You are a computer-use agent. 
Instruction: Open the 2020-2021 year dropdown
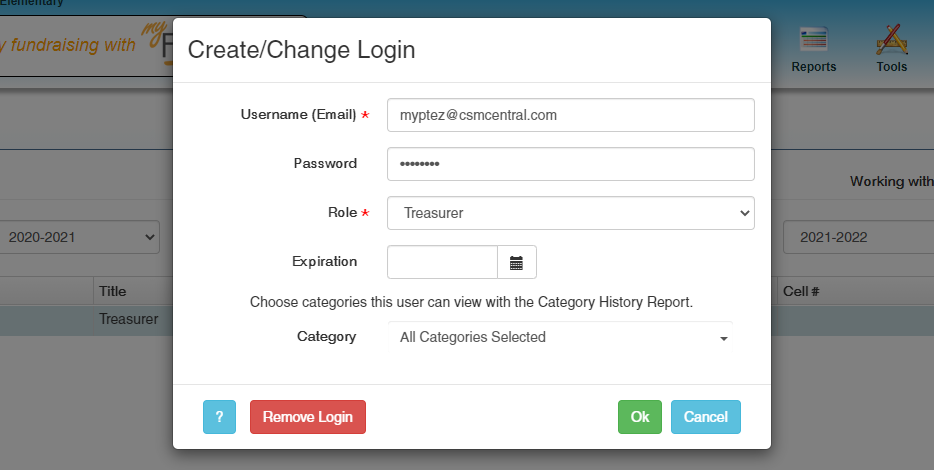coord(80,237)
